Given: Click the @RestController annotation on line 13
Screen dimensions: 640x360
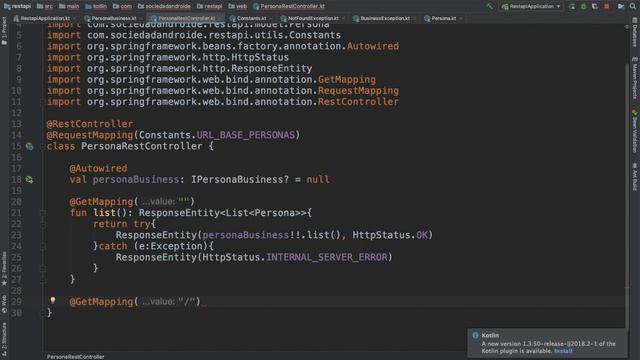Looking at the screenshot, I should click(90, 124).
